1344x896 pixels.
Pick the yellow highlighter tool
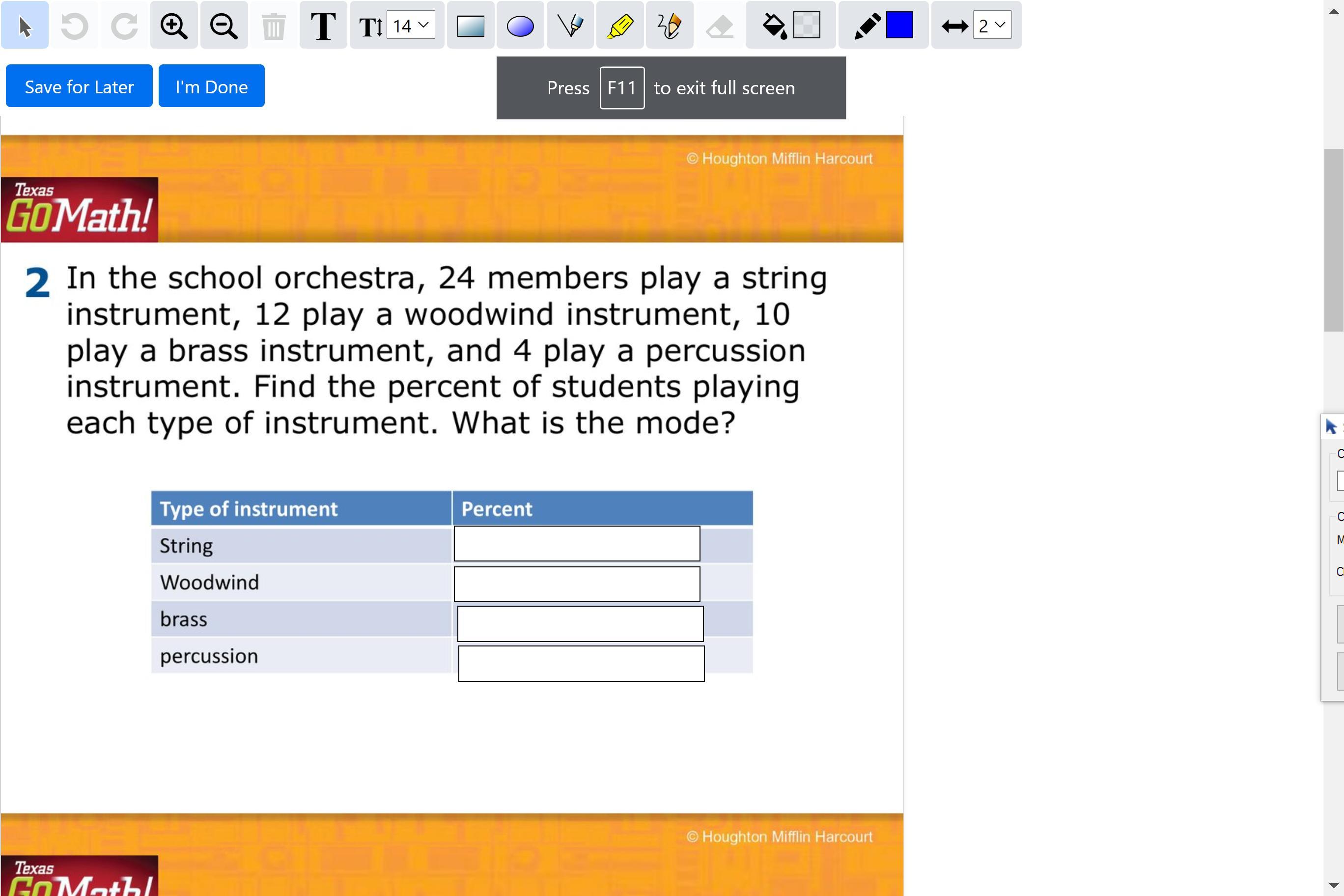point(619,26)
